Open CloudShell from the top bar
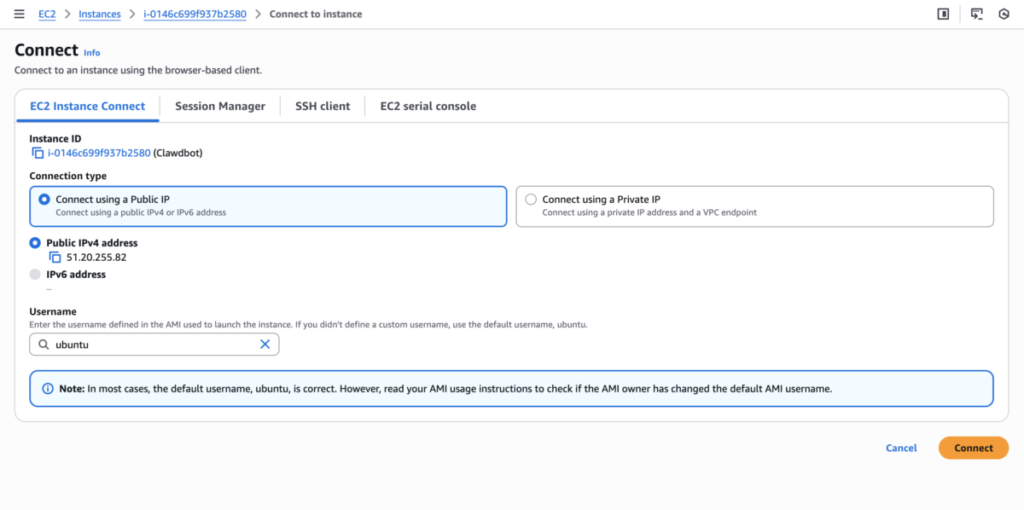1024x510 pixels. pyautogui.click(x=977, y=14)
